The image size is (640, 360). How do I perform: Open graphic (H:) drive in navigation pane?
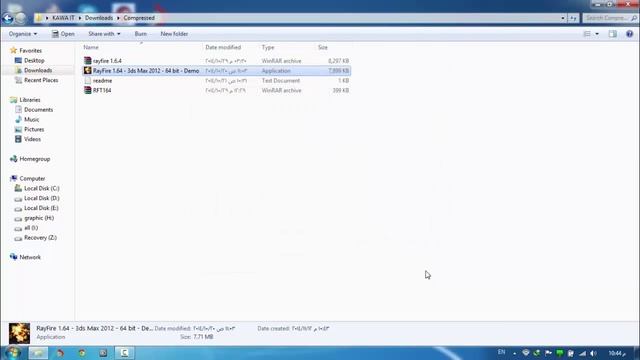[39, 218]
